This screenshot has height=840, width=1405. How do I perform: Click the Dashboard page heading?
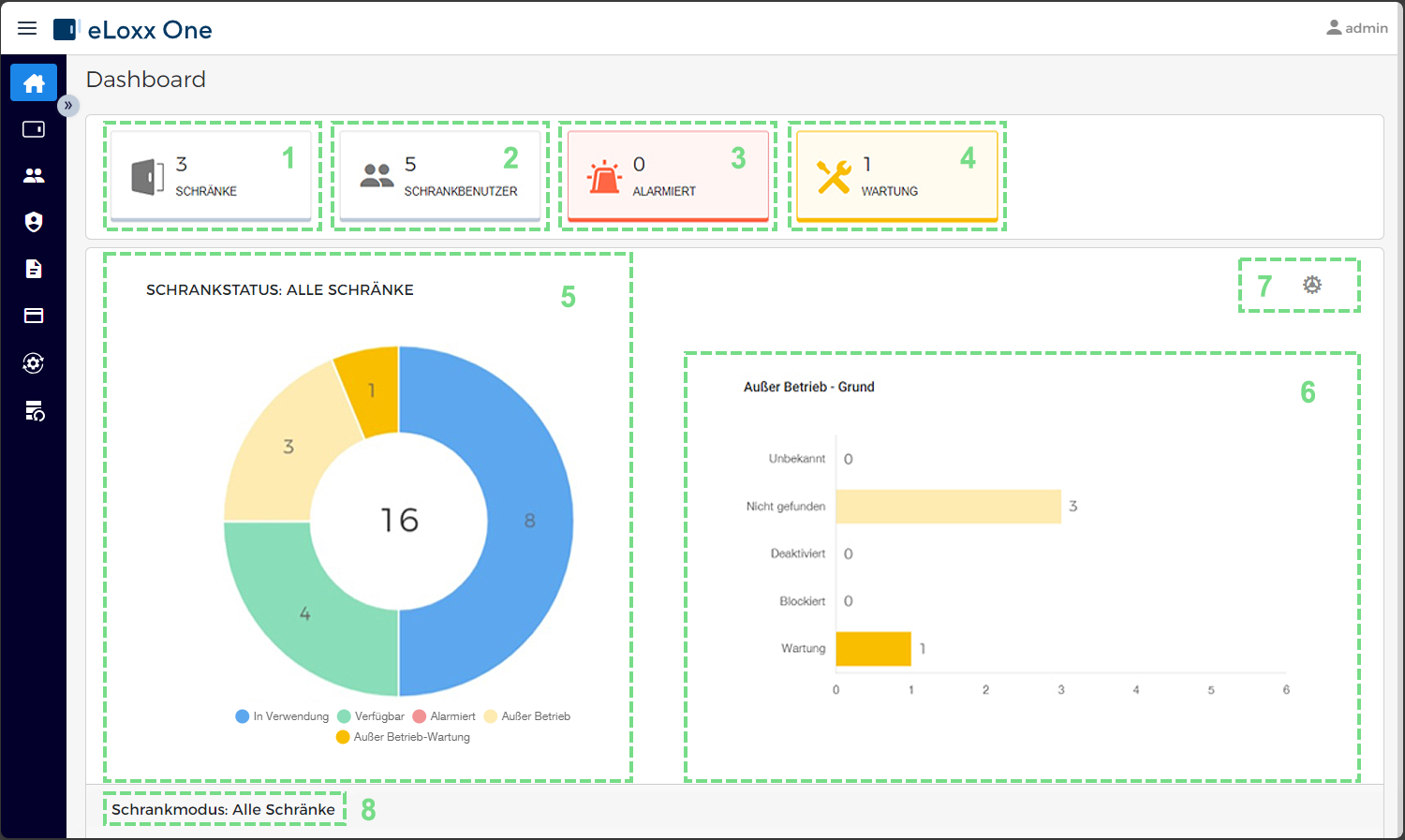[146, 80]
